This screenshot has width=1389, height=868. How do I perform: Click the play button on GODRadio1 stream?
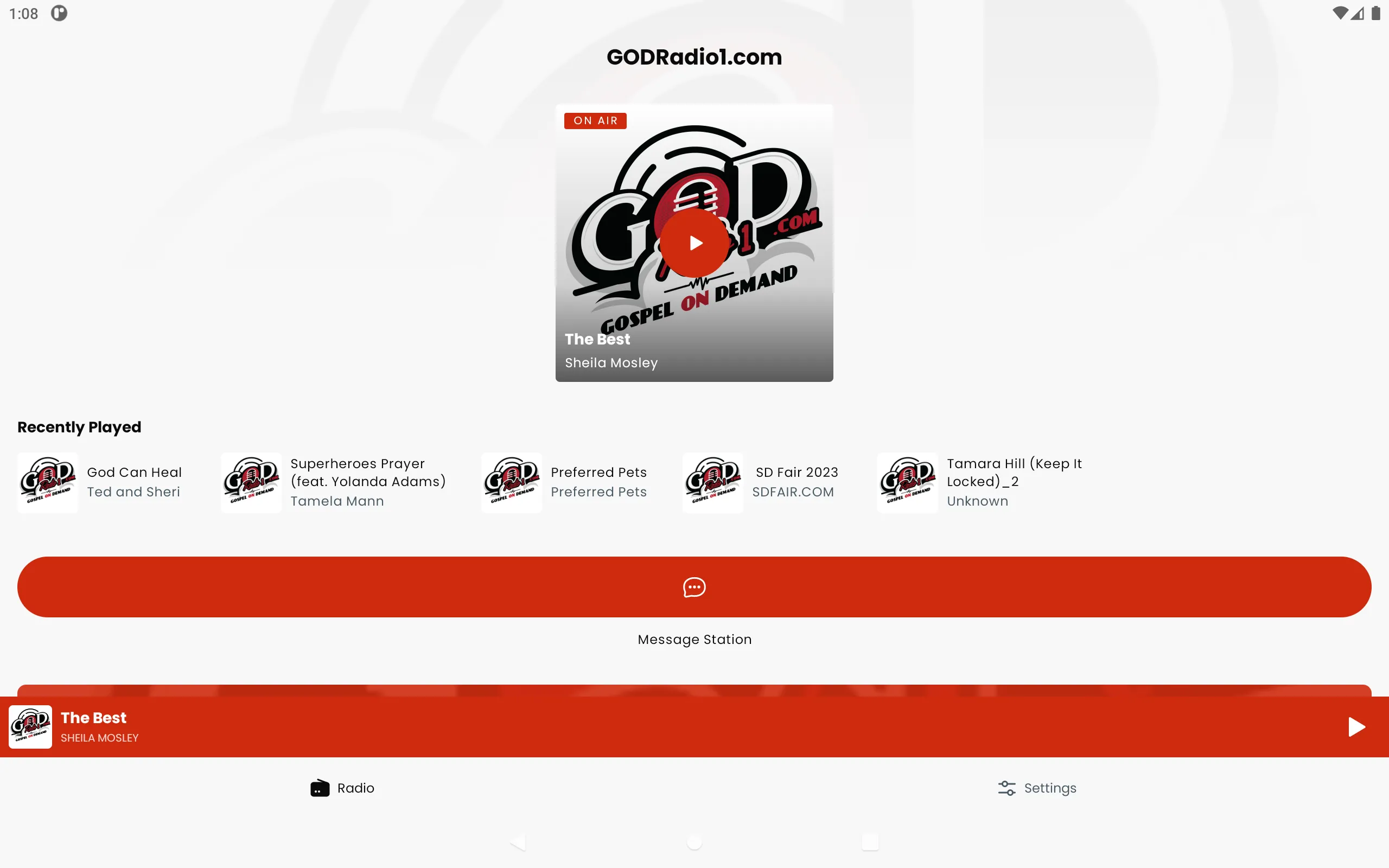(694, 243)
